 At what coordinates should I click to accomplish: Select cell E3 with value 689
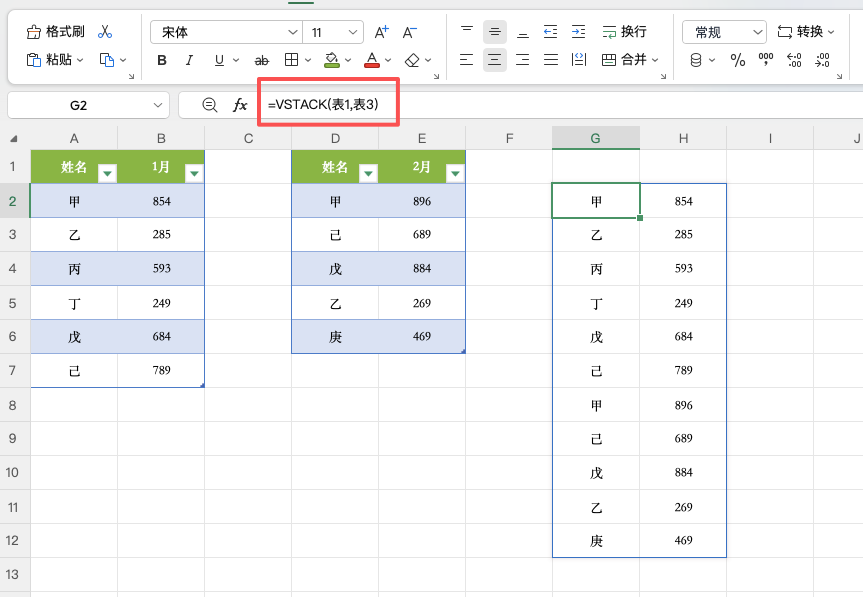[x=422, y=234]
